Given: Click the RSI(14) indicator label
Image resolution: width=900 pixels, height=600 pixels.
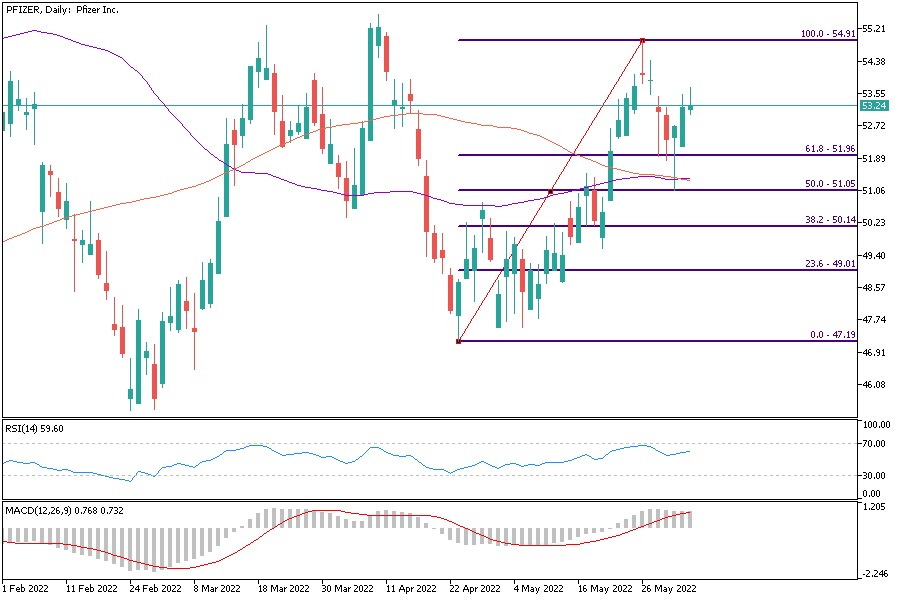Looking at the screenshot, I should point(34,428).
